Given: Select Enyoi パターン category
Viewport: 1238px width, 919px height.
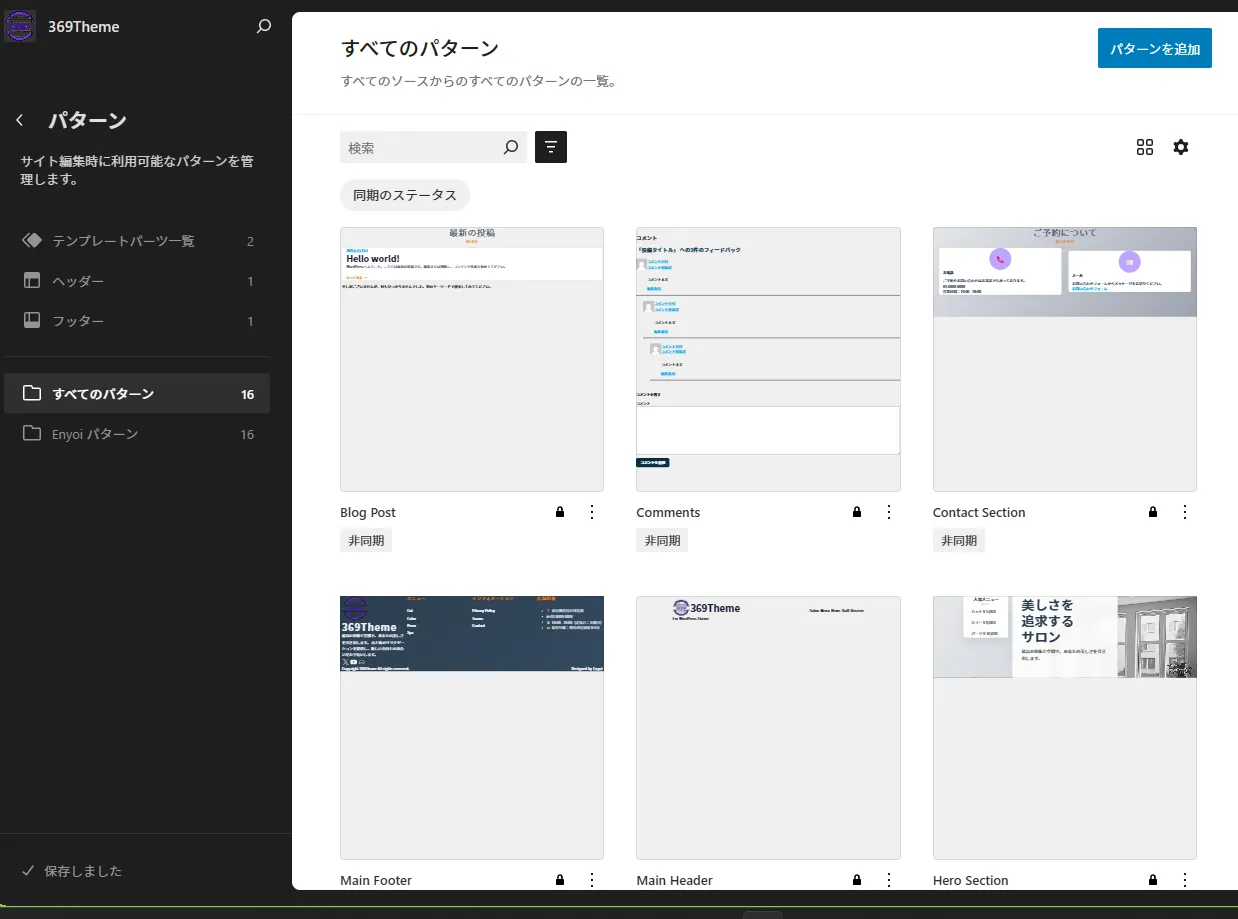Looking at the screenshot, I should tap(137, 434).
